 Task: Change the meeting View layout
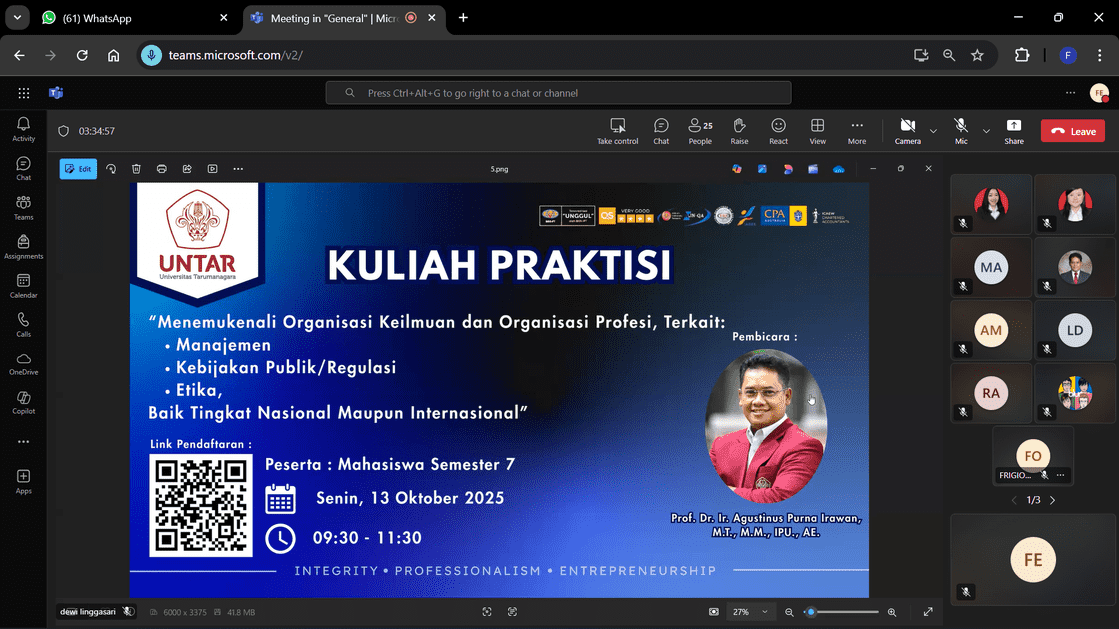click(x=817, y=130)
